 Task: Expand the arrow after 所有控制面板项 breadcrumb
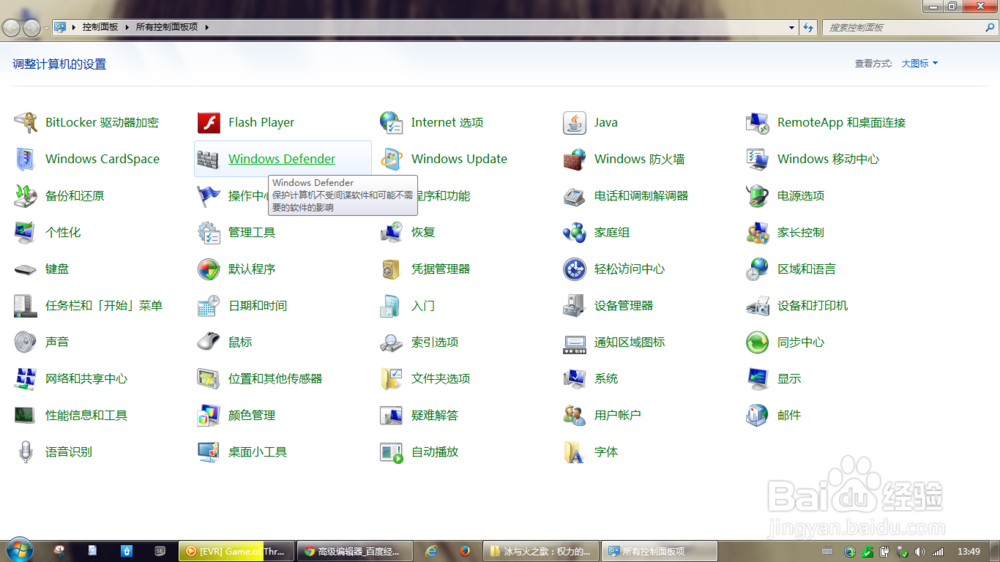coord(207,27)
